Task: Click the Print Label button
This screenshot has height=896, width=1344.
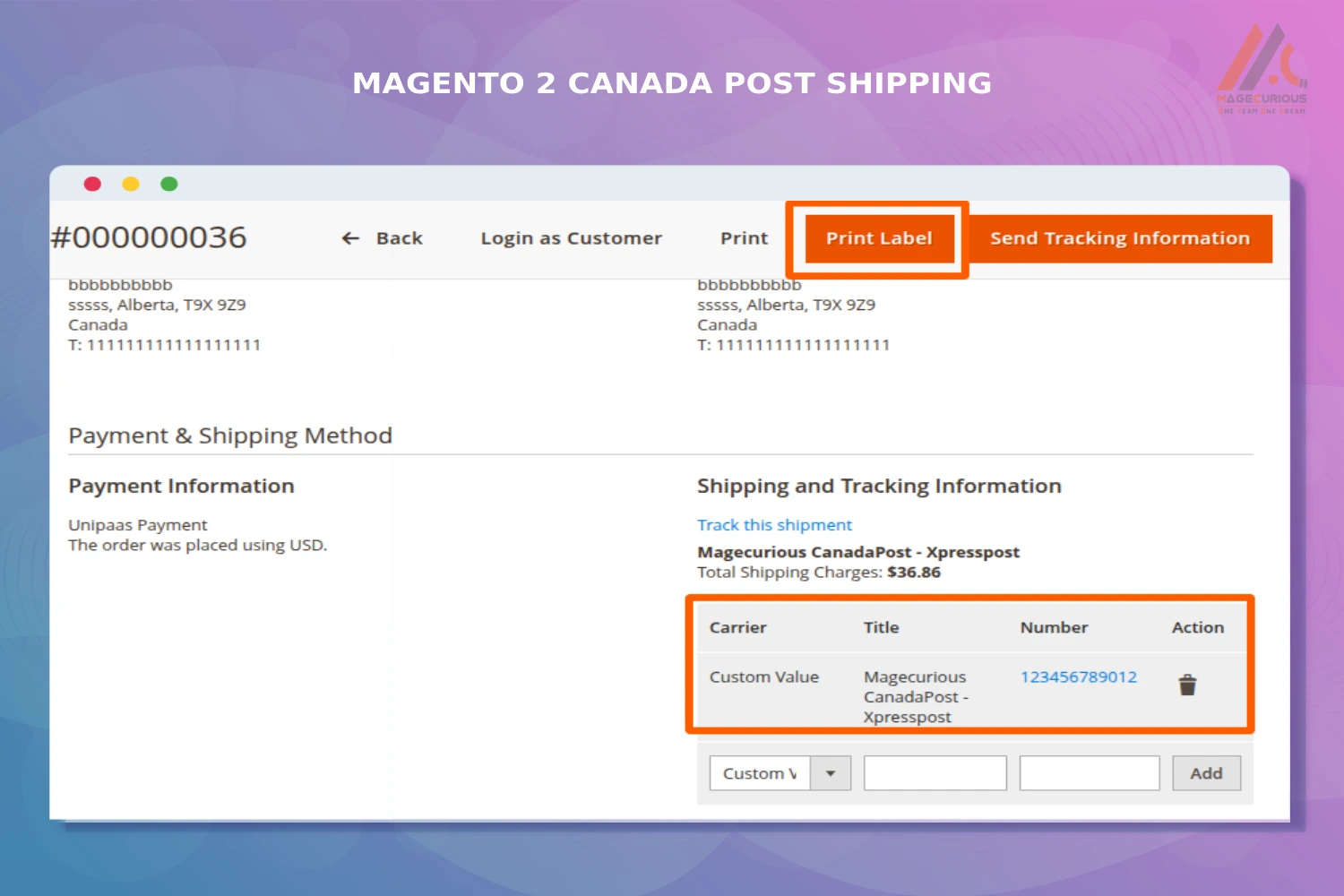Action: (x=879, y=238)
